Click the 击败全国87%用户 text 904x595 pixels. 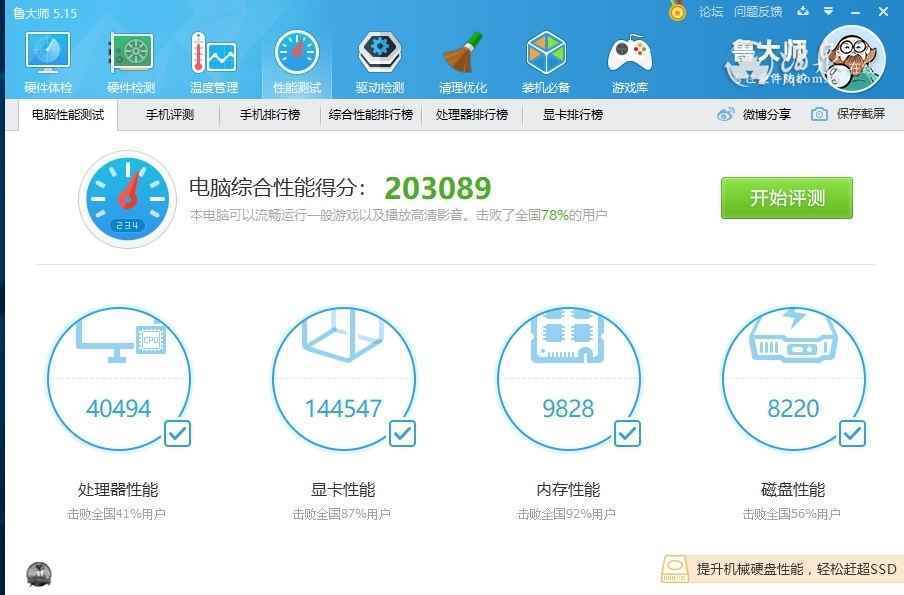click(x=342, y=514)
